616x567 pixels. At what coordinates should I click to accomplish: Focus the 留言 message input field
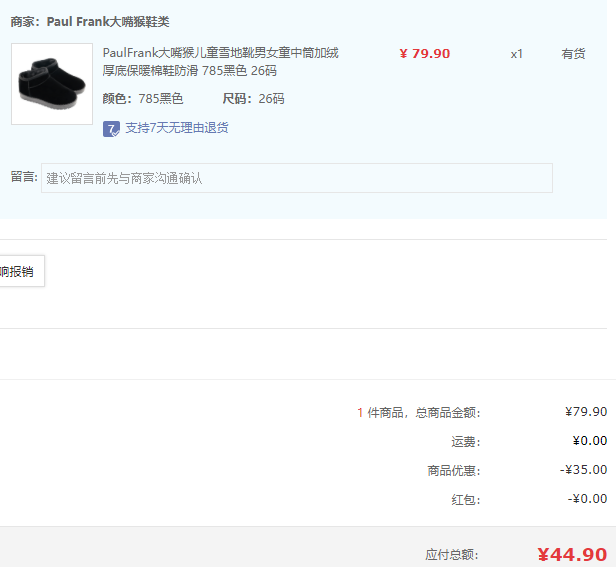click(296, 178)
